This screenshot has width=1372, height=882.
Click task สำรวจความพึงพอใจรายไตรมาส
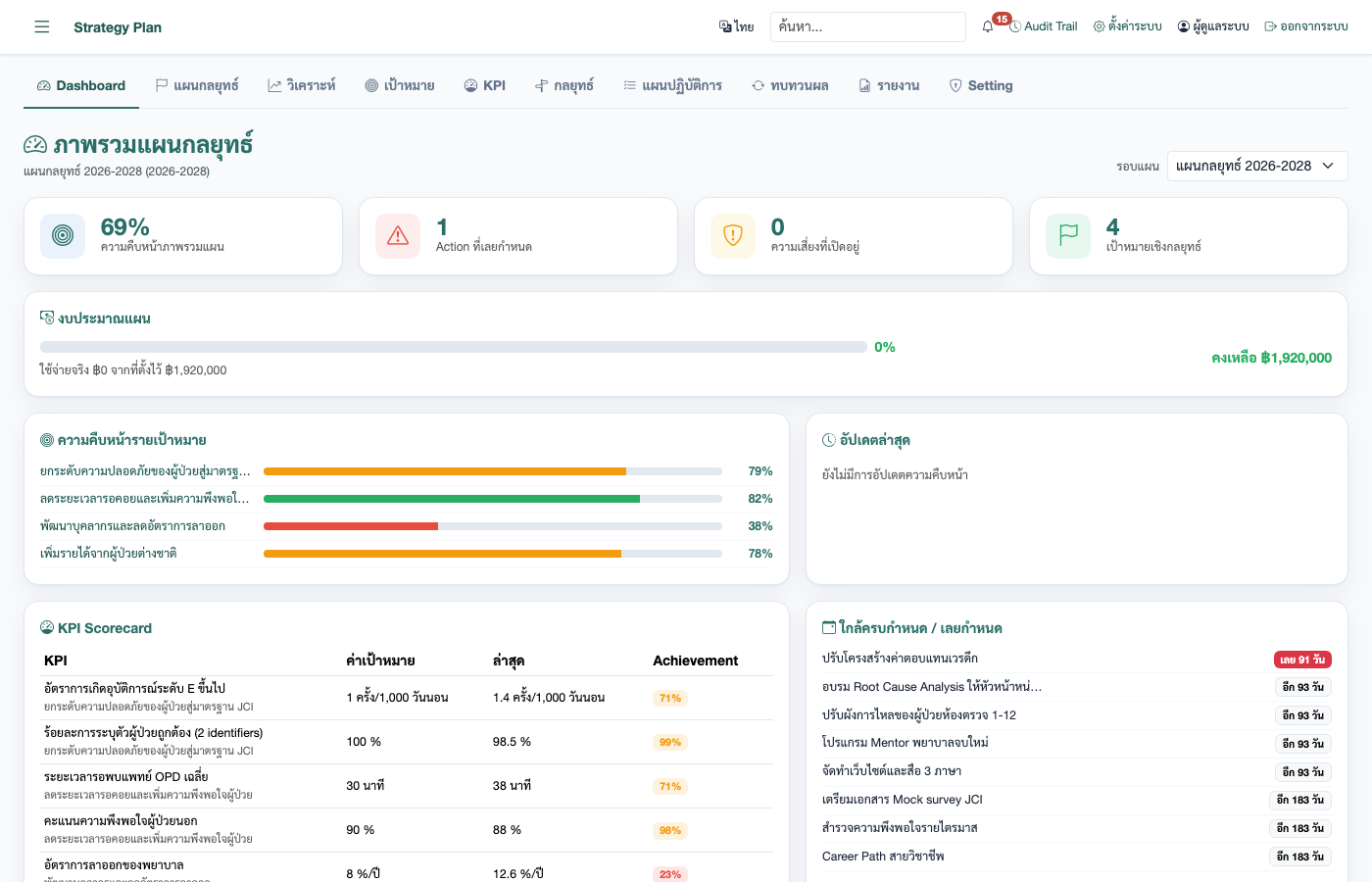pos(900,828)
